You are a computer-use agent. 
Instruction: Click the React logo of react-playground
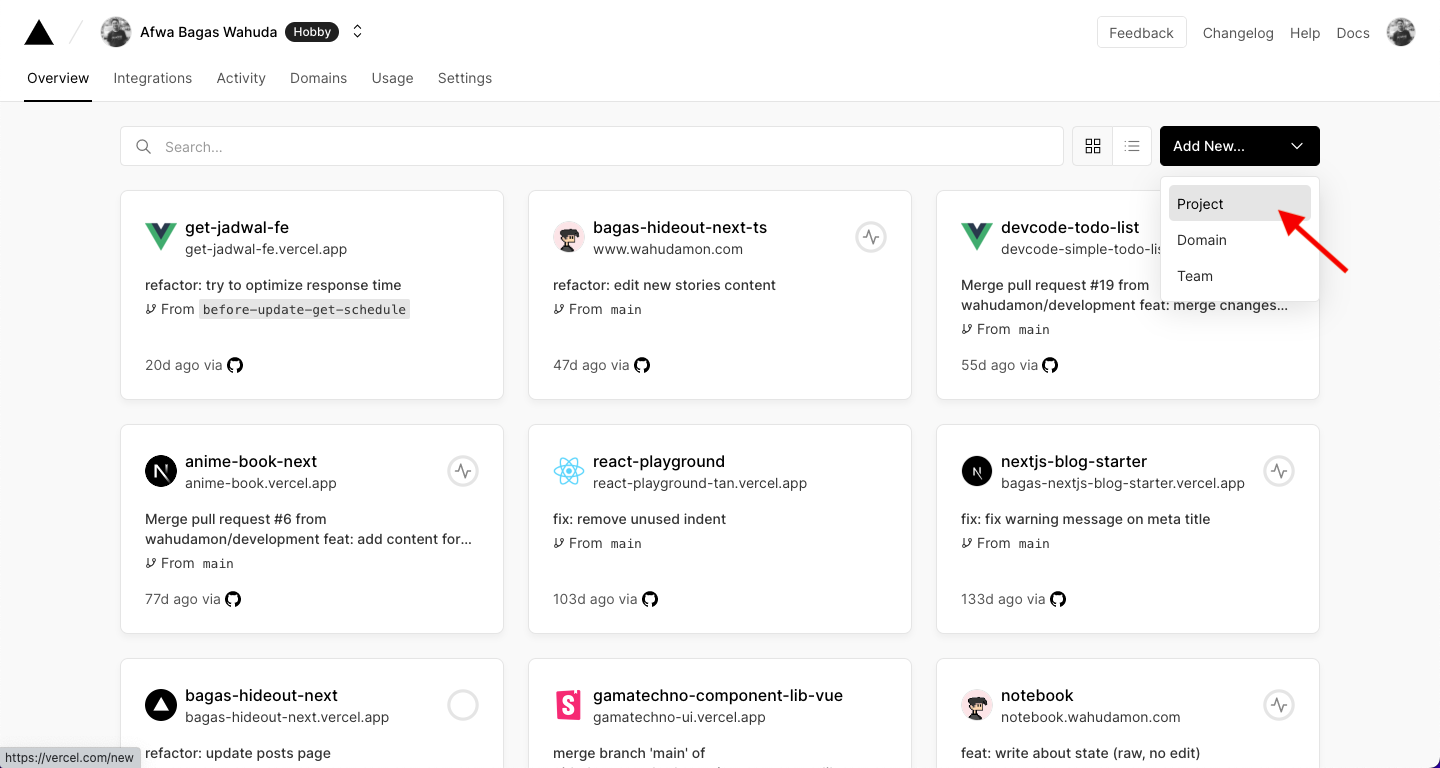(x=569, y=471)
